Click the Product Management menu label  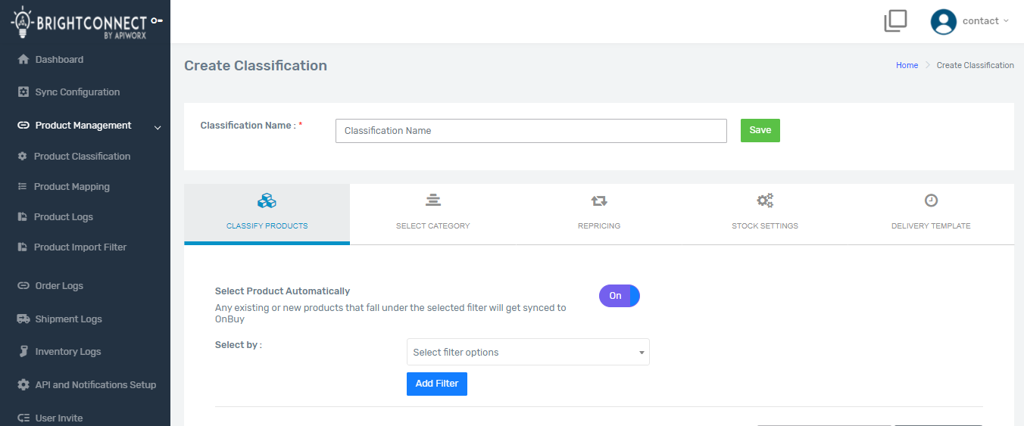83,125
